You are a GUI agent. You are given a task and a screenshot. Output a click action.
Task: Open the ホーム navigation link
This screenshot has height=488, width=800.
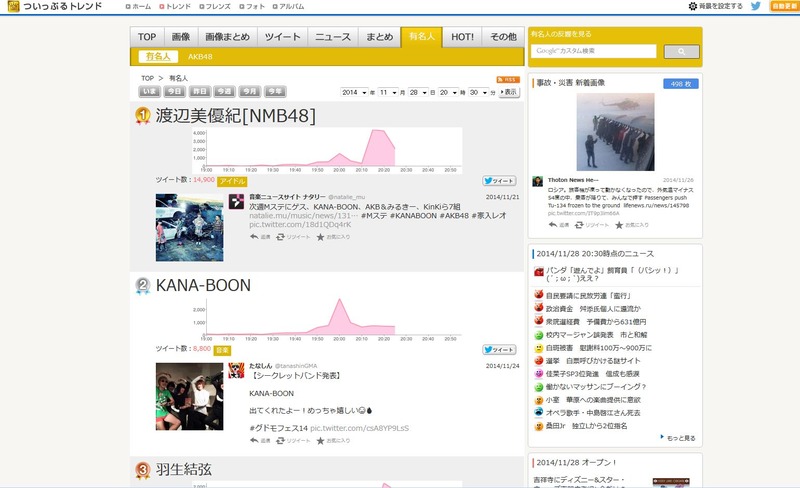[138, 7]
